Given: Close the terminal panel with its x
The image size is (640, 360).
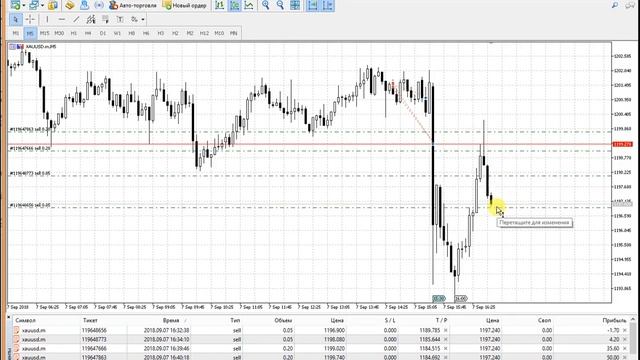Looking at the screenshot, I should [9, 317].
